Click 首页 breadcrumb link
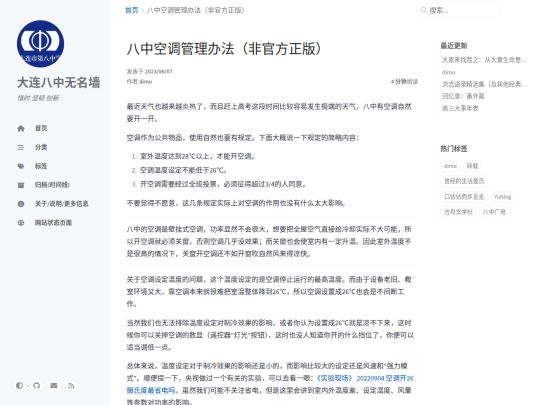The image size is (540, 405). point(132,10)
